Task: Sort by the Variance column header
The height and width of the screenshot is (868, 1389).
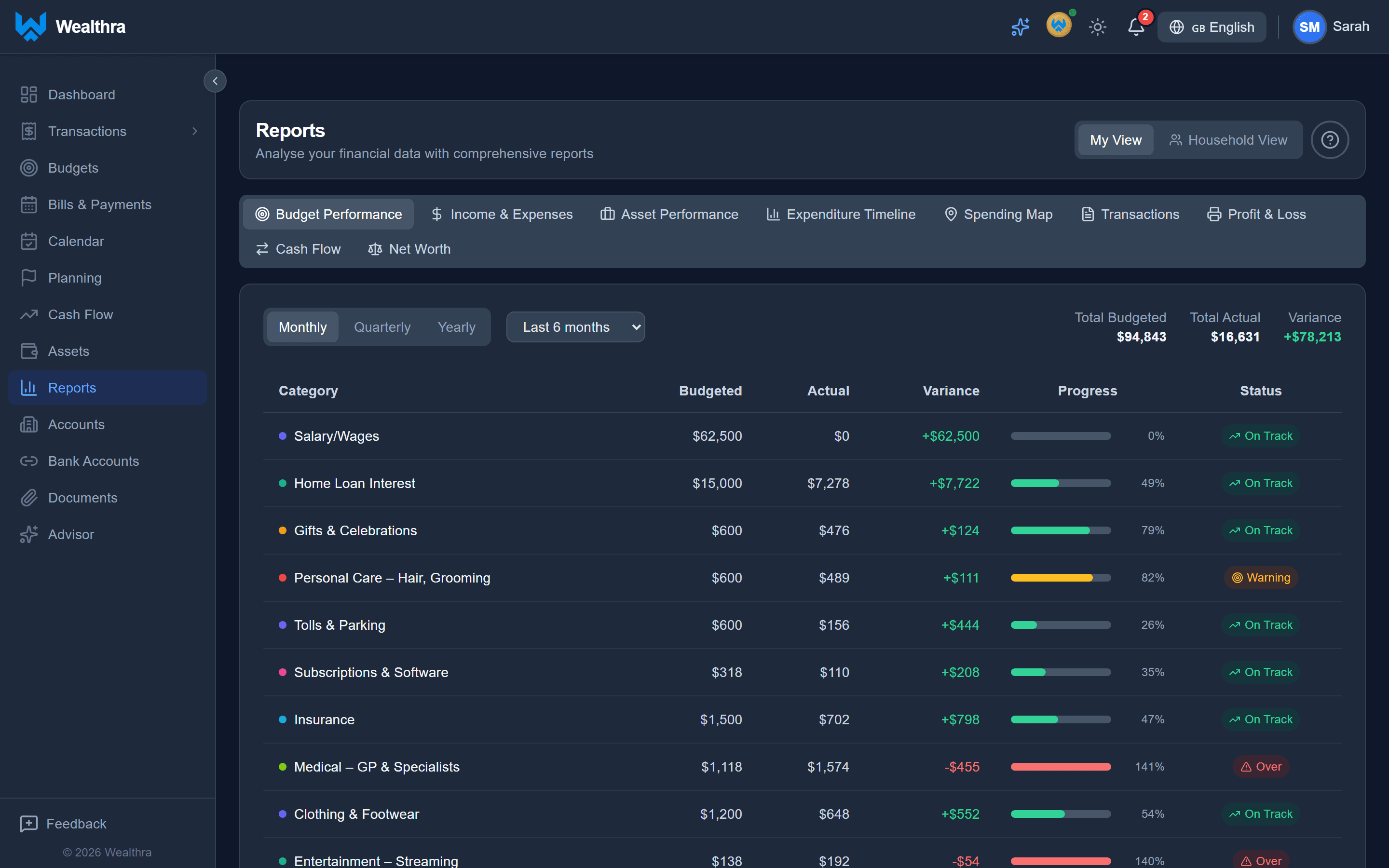Action: coord(951,391)
